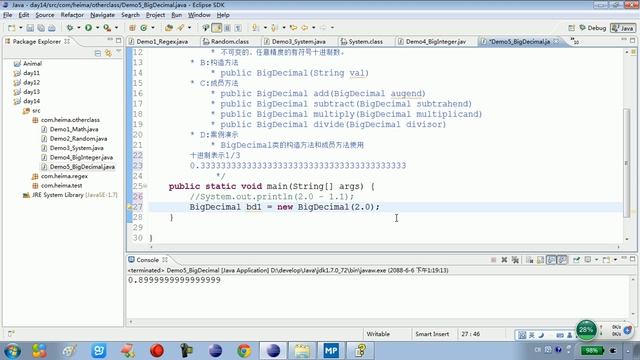Viewport: 640px width, 360px height.
Task: Open the Open Console dropdown arrow
Action: point(615,260)
